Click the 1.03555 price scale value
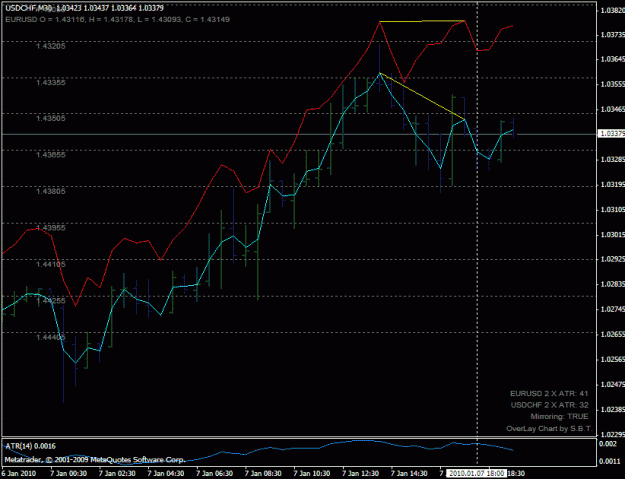 point(613,84)
